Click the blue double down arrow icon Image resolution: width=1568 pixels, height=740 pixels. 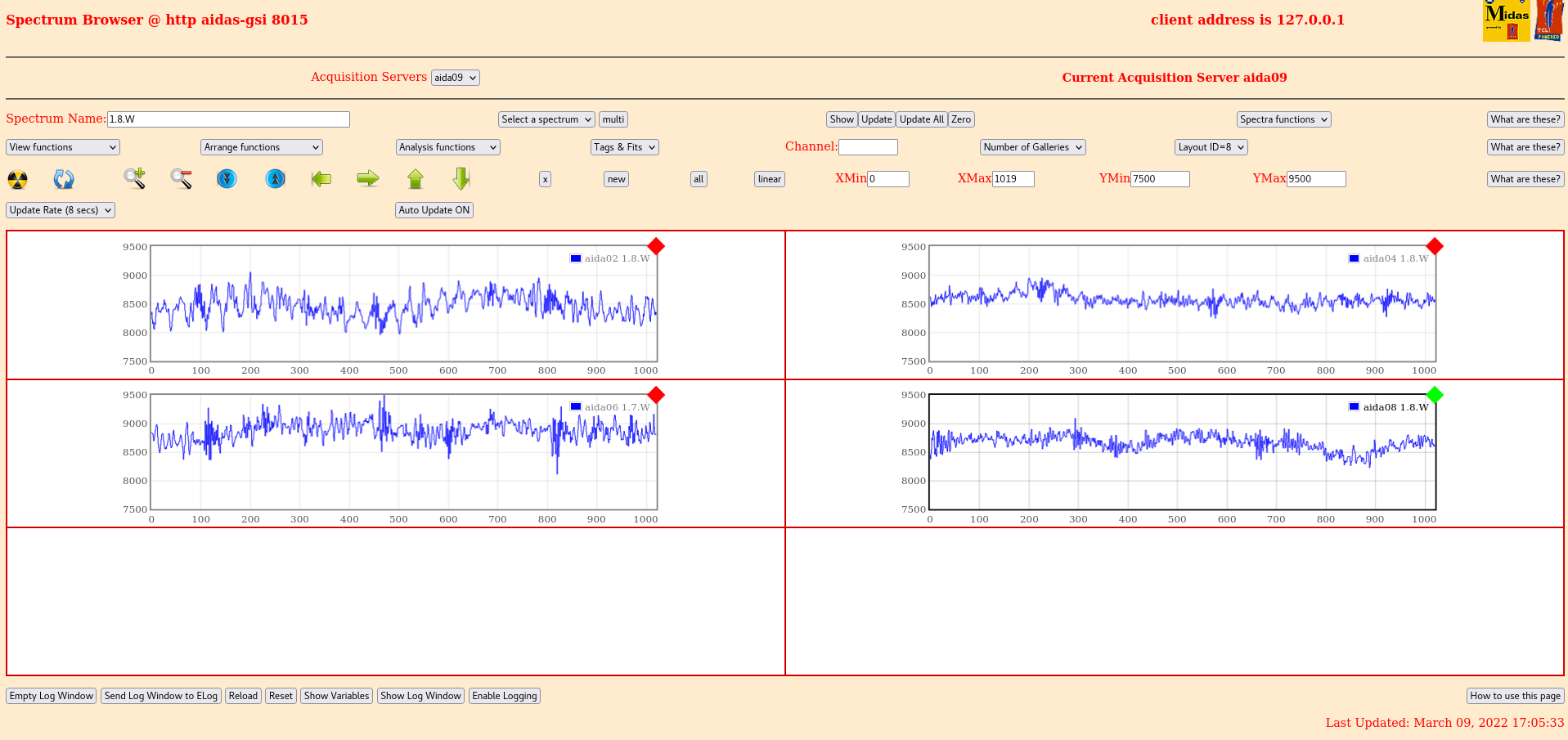227,178
